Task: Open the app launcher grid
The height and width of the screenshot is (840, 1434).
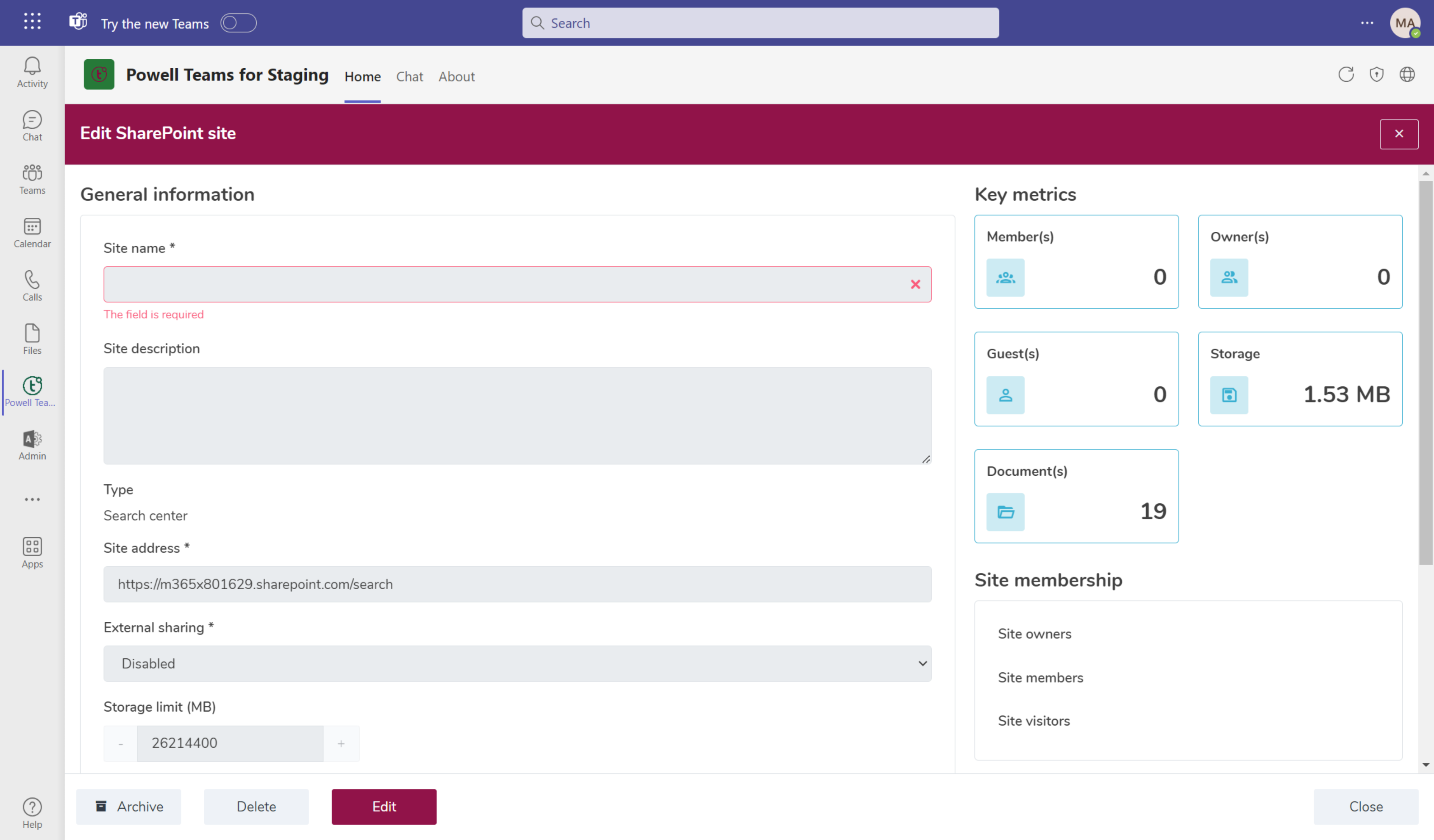Action: point(33,22)
